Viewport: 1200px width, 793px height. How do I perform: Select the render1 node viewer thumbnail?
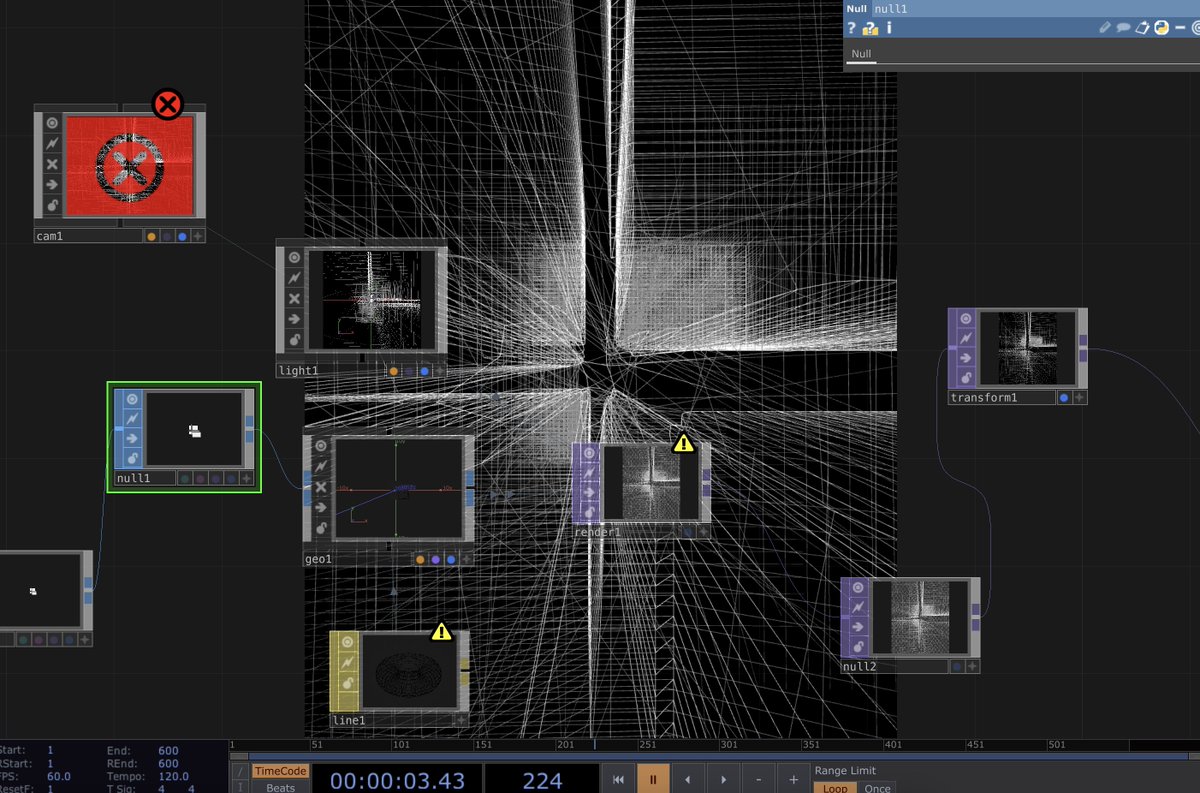tap(651, 483)
